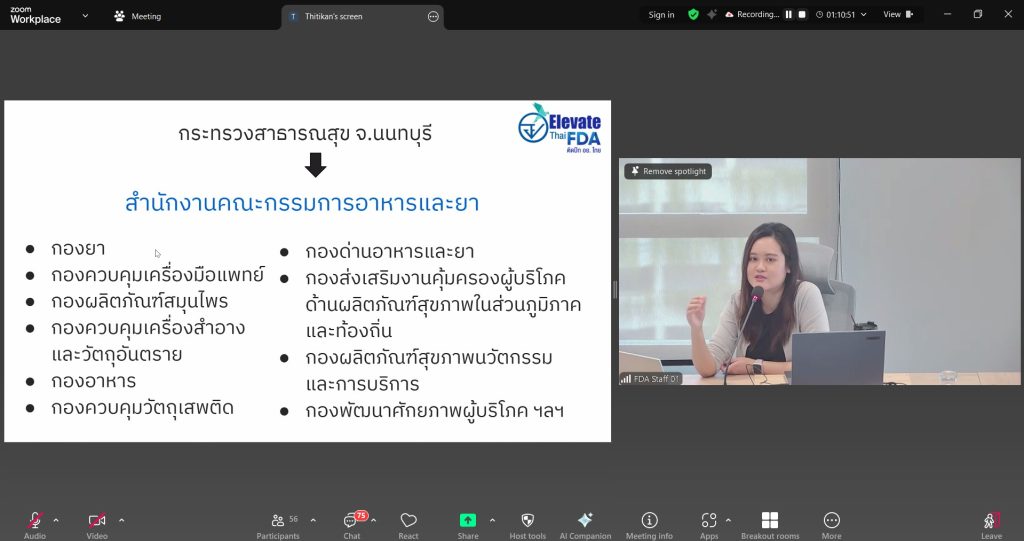
Task: Click the blue title สำนักงานคณะกรรมการอาหารและยา
Action: click(302, 203)
